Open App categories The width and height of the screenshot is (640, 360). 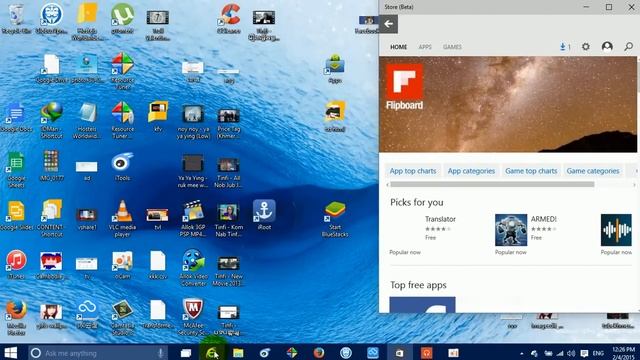(471, 171)
